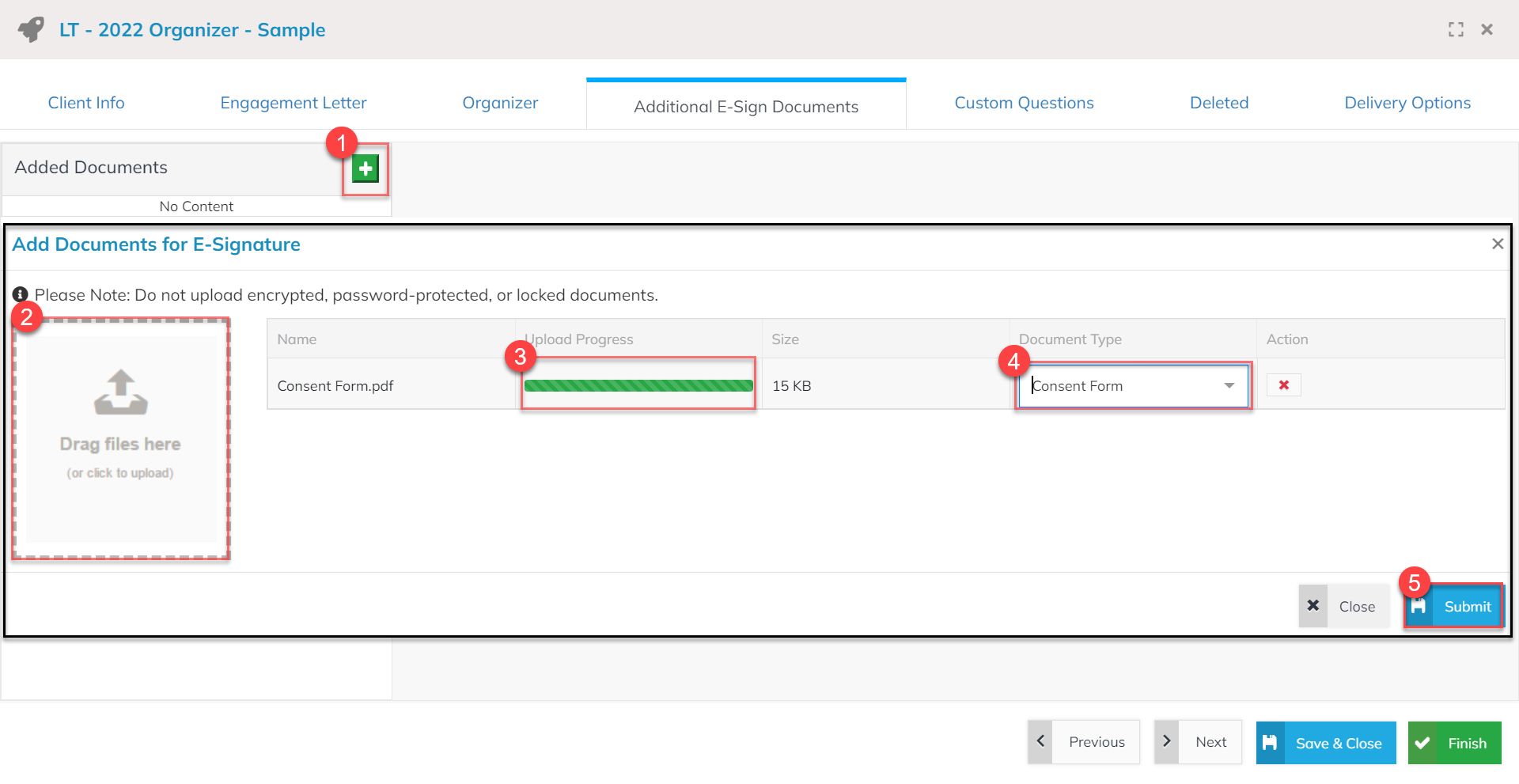
Task: Switch to the Client Info tab
Action: pos(86,103)
